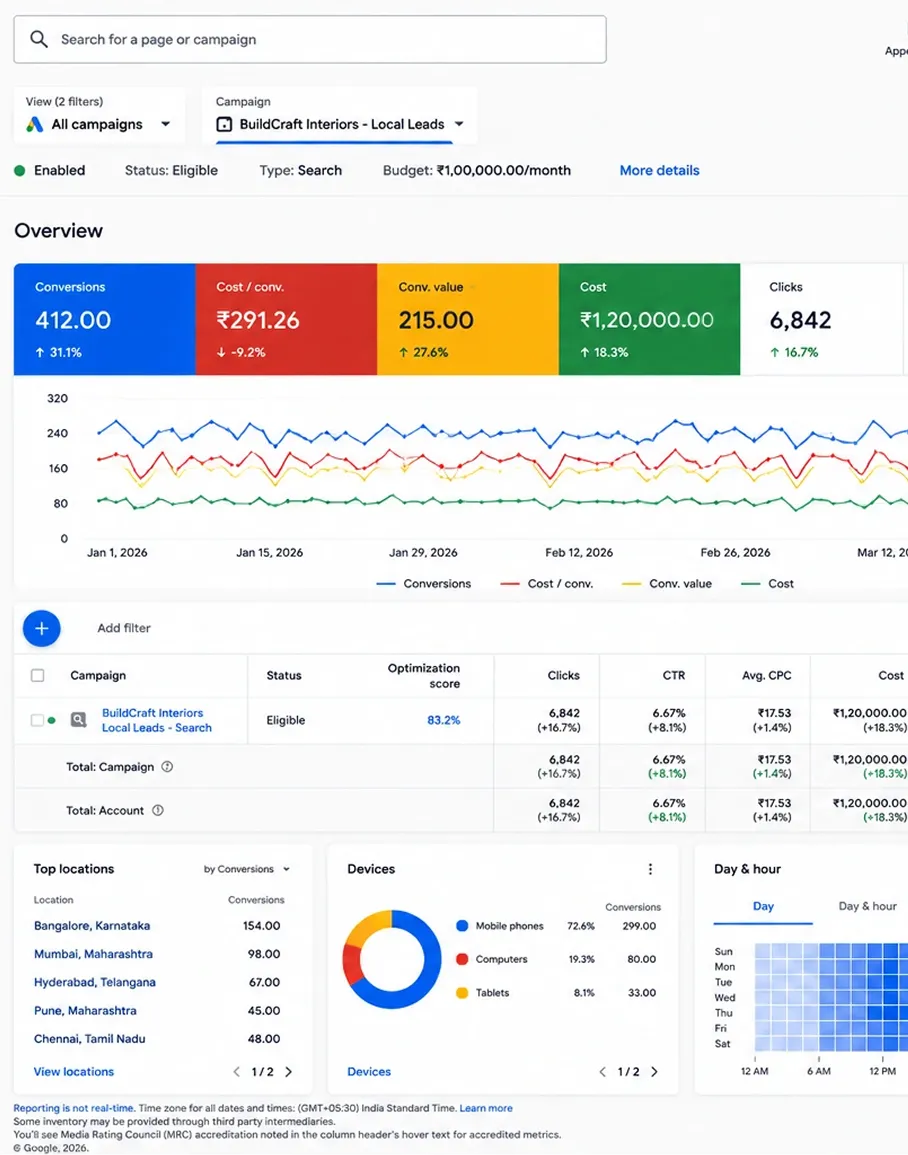
Task: Open the Devices card three-dot menu
Action: tap(650, 869)
